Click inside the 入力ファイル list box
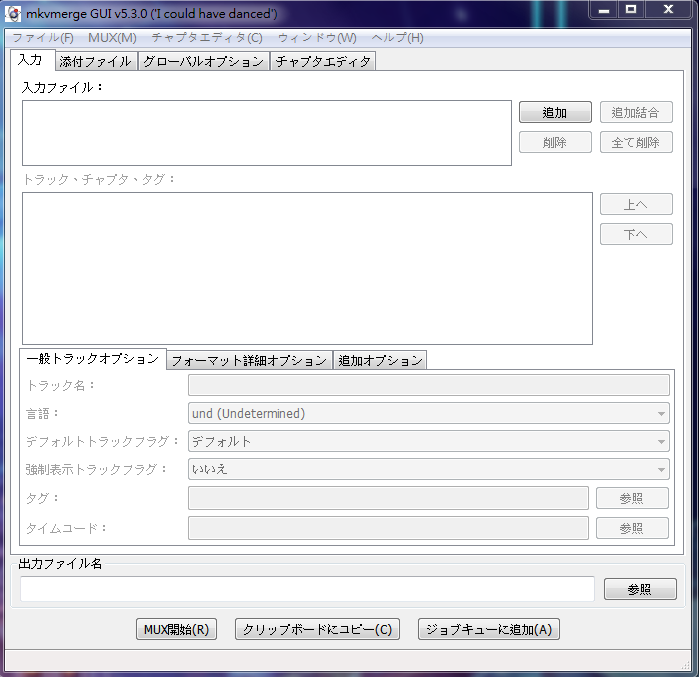The image size is (699, 677). [x=267, y=133]
